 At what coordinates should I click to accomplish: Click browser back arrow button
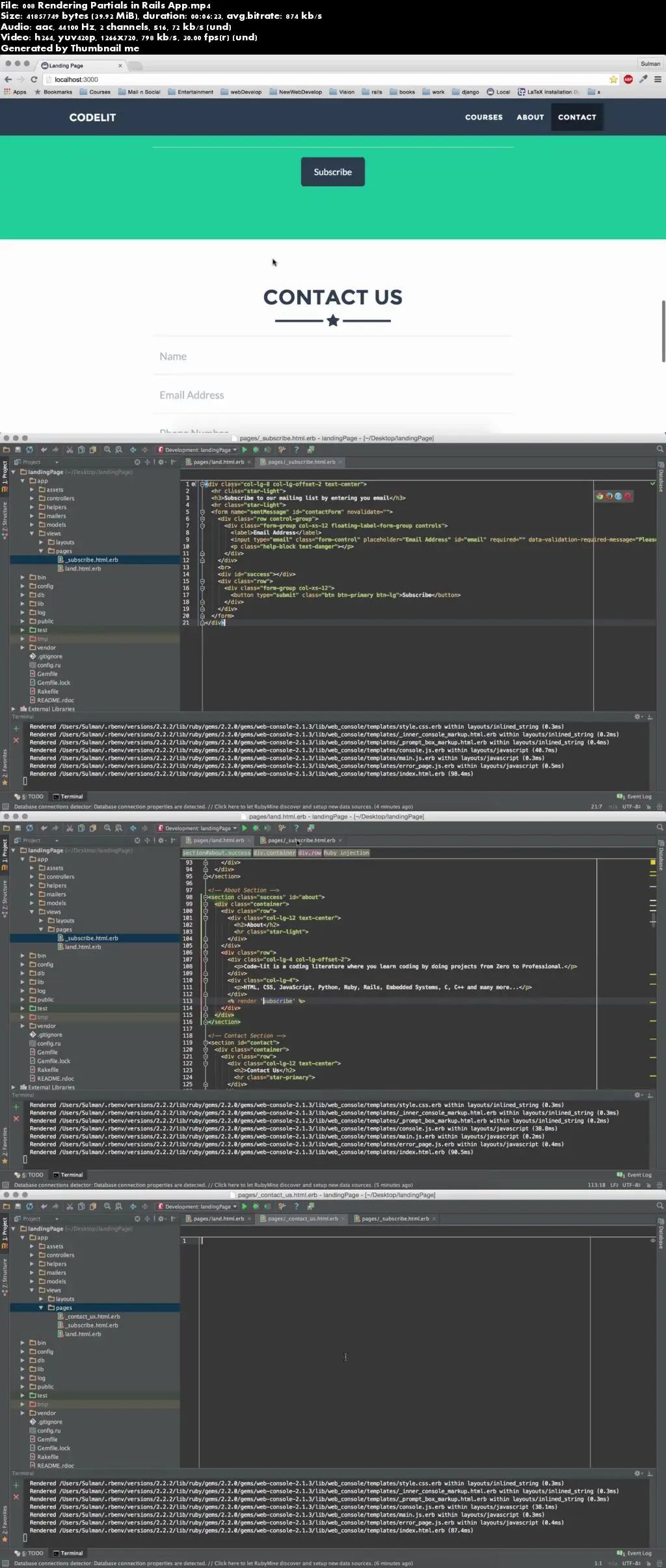(8, 79)
